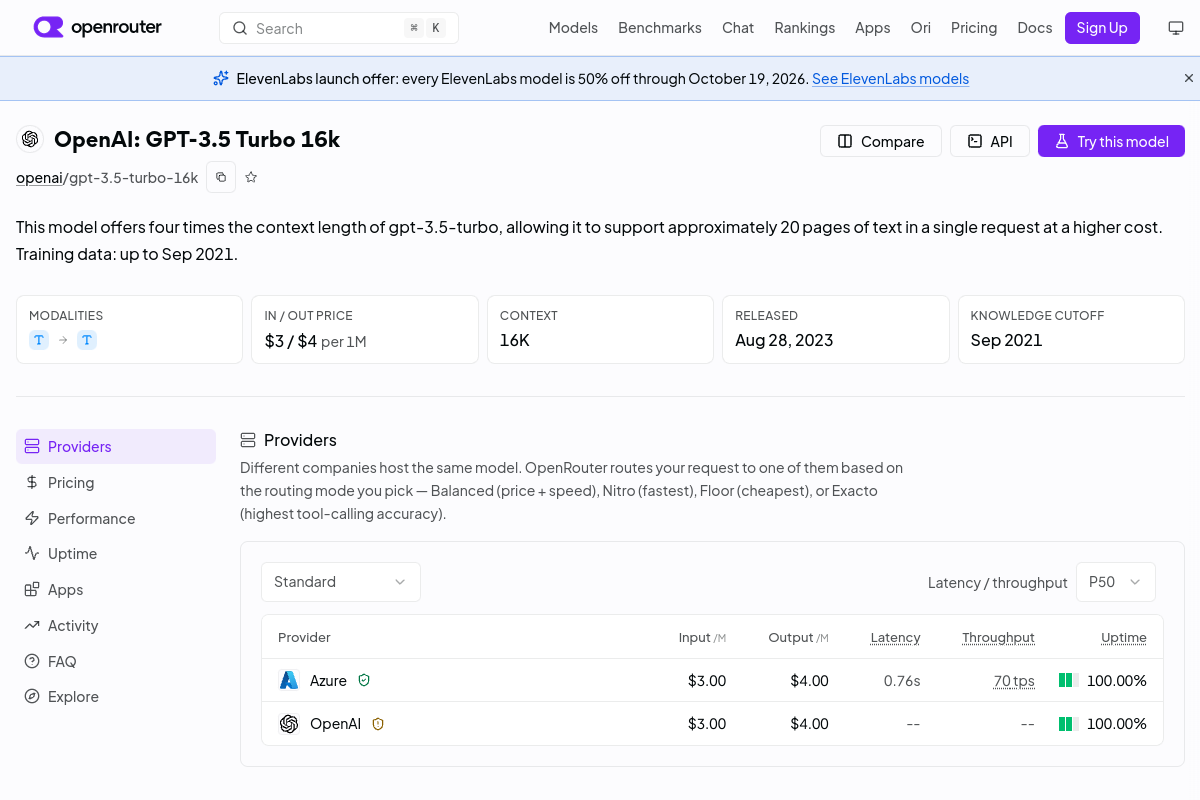Click the openai author link in slug
The width and height of the screenshot is (1200, 800).
point(39,177)
